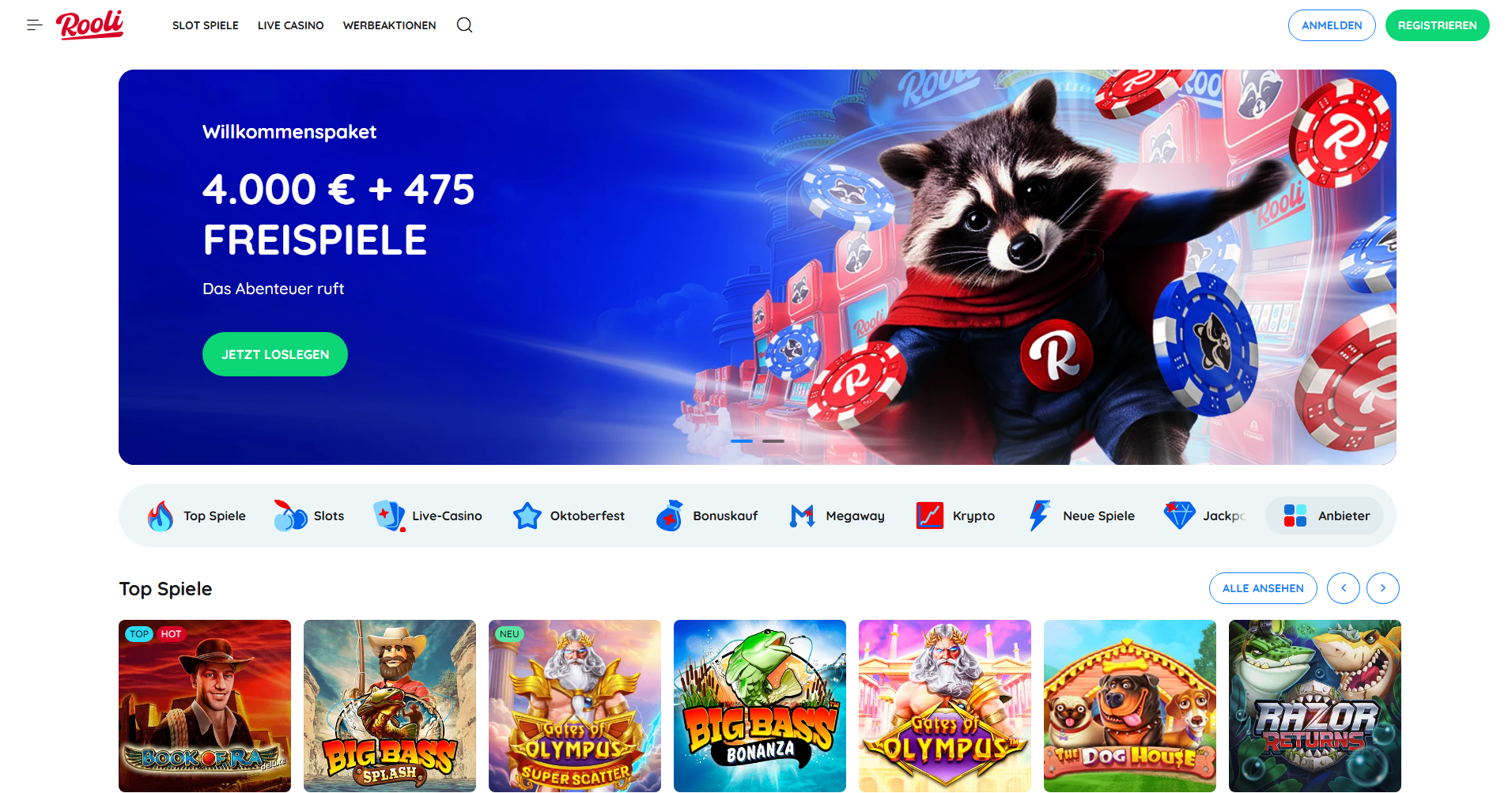Open WERBEAKTIONEN menu item
1512x793 pixels.
click(390, 25)
